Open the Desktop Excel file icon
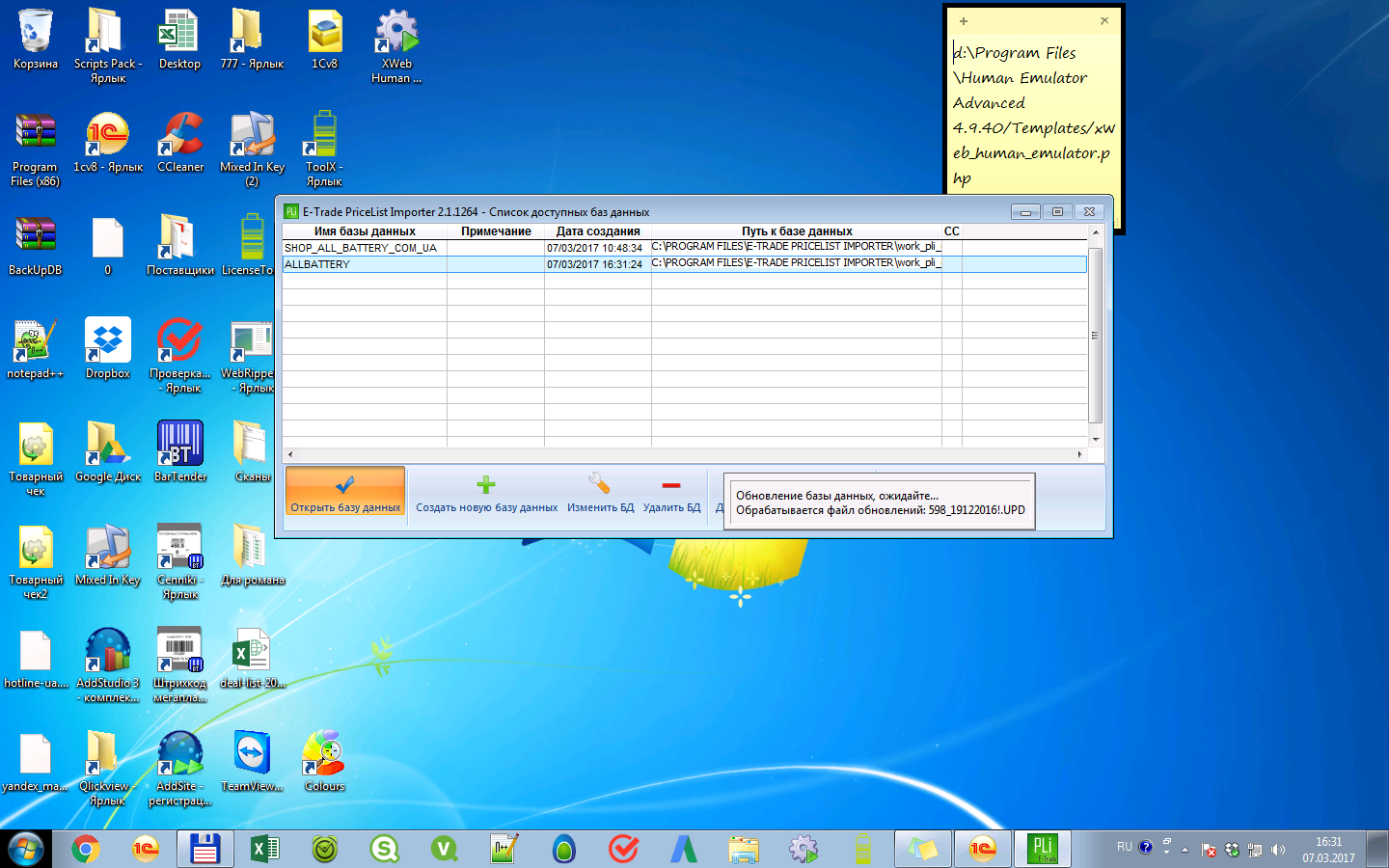The height and width of the screenshot is (868, 1389). pyautogui.click(x=179, y=41)
